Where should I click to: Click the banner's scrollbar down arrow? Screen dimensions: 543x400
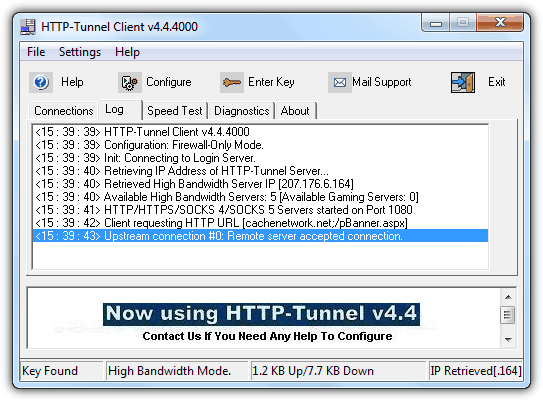coord(508,339)
